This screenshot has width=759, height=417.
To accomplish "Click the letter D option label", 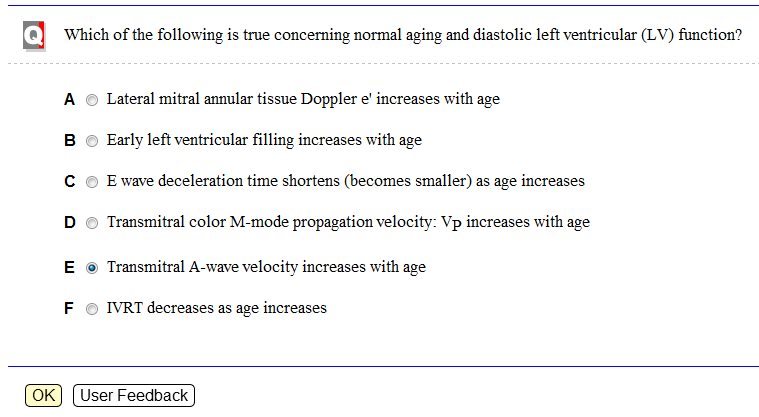I will pyautogui.click(x=70, y=223).
